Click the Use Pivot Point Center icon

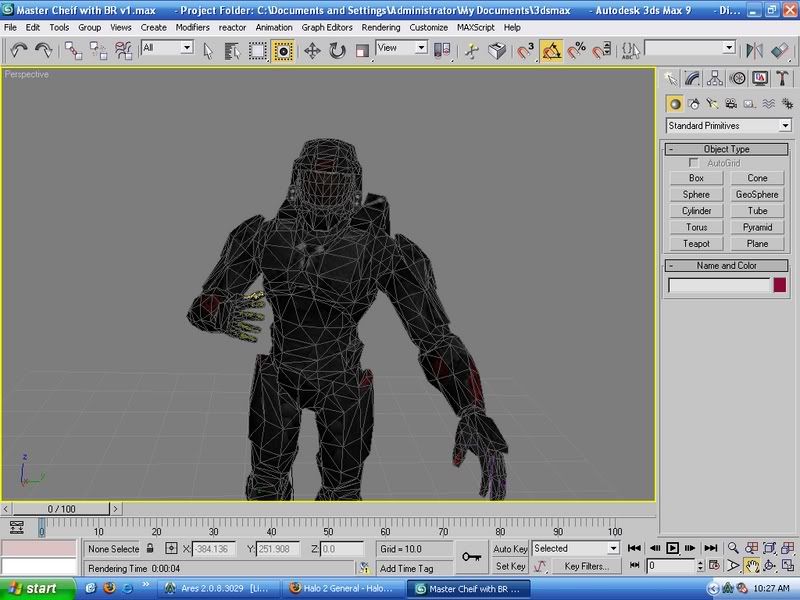tap(442, 51)
